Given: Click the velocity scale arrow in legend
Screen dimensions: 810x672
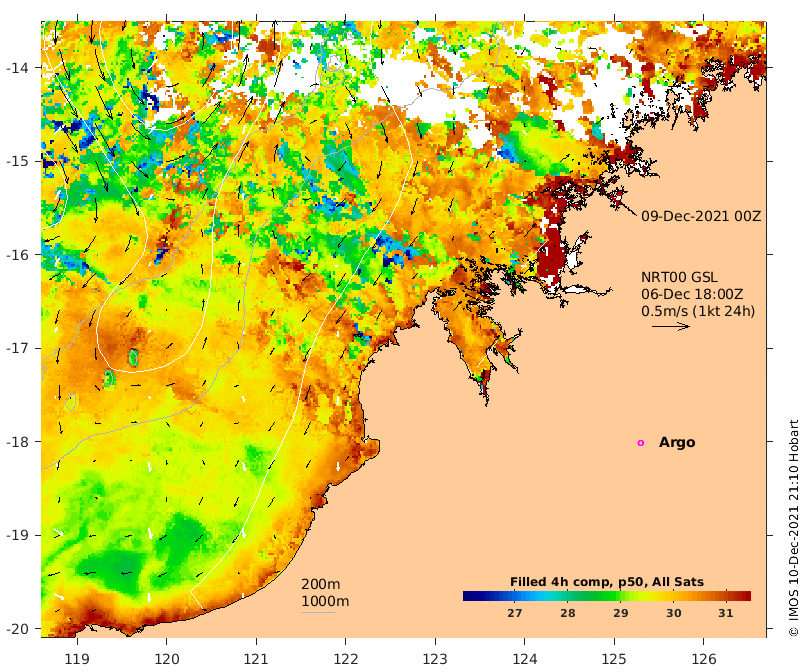Looking at the screenshot, I should 671,326.
